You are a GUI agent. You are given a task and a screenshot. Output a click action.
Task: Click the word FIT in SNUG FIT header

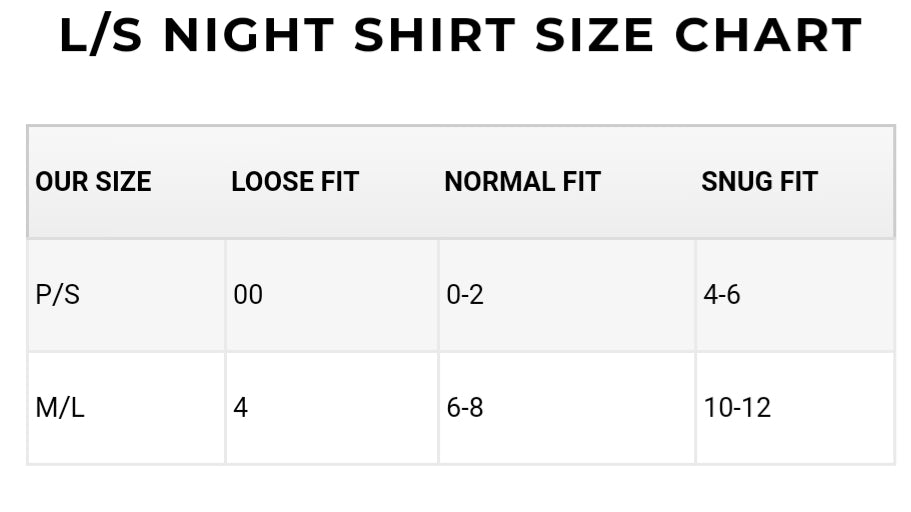(x=799, y=181)
